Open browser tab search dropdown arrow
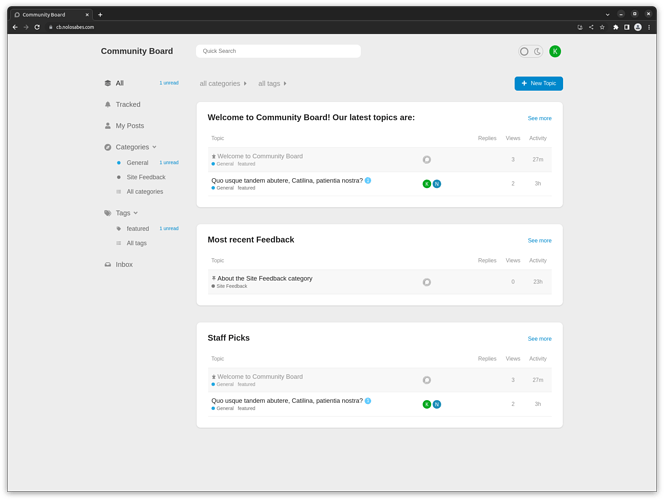The width and height of the screenshot is (664, 500). pos(607,14)
